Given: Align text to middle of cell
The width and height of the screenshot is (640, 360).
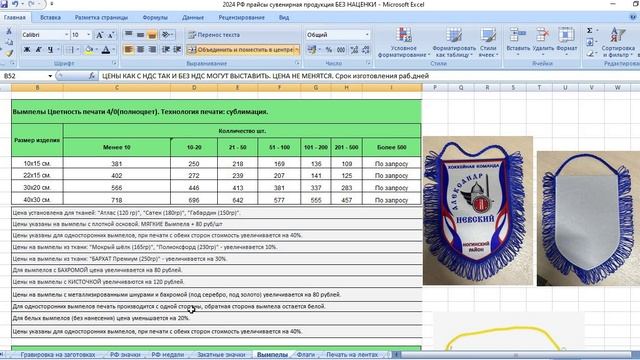Looking at the screenshot, I should [x=140, y=35].
